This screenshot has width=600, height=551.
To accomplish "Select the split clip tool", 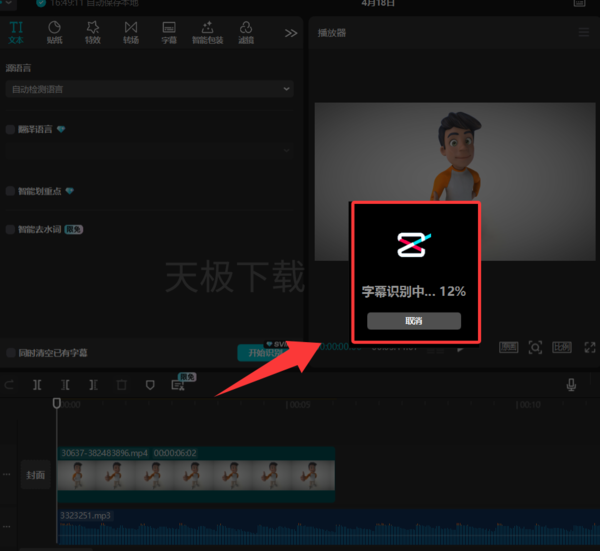I will coord(37,385).
